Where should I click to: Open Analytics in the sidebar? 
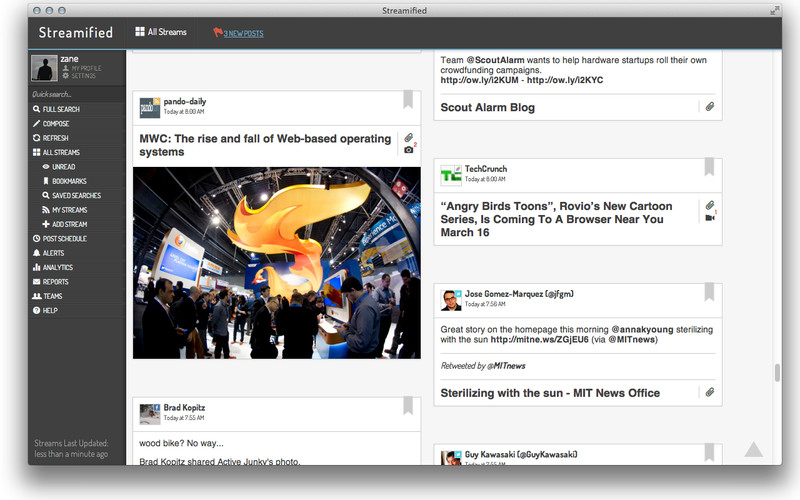tap(53, 267)
